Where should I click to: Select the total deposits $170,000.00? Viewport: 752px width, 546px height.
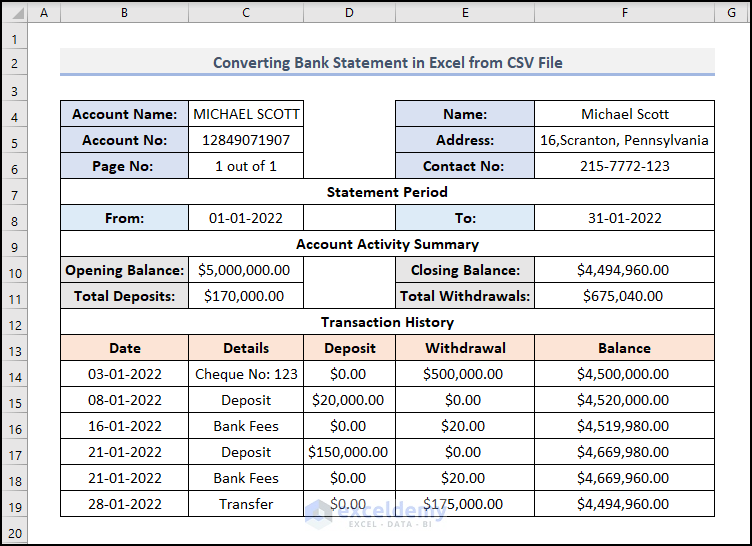coord(246,296)
